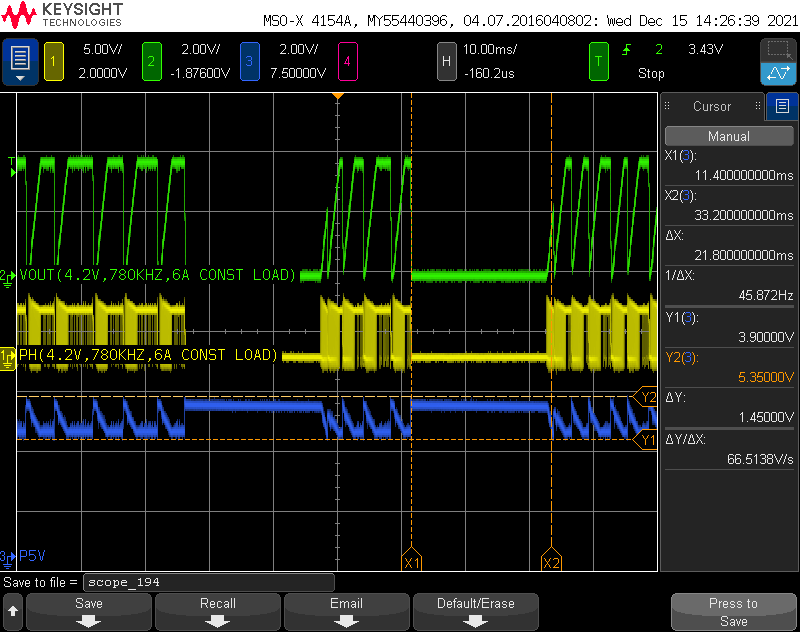Image resolution: width=800 pixels, height=632 pixels.
Task: Click the P5V channel 3 label
Action: click(x=32, y=555)
